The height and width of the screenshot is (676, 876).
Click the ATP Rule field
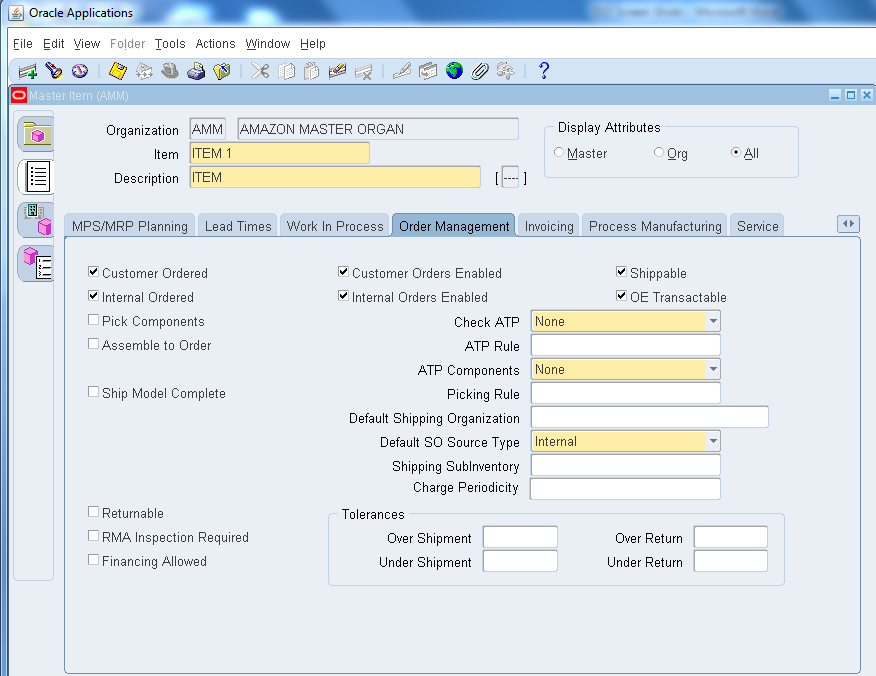(626, 345)
